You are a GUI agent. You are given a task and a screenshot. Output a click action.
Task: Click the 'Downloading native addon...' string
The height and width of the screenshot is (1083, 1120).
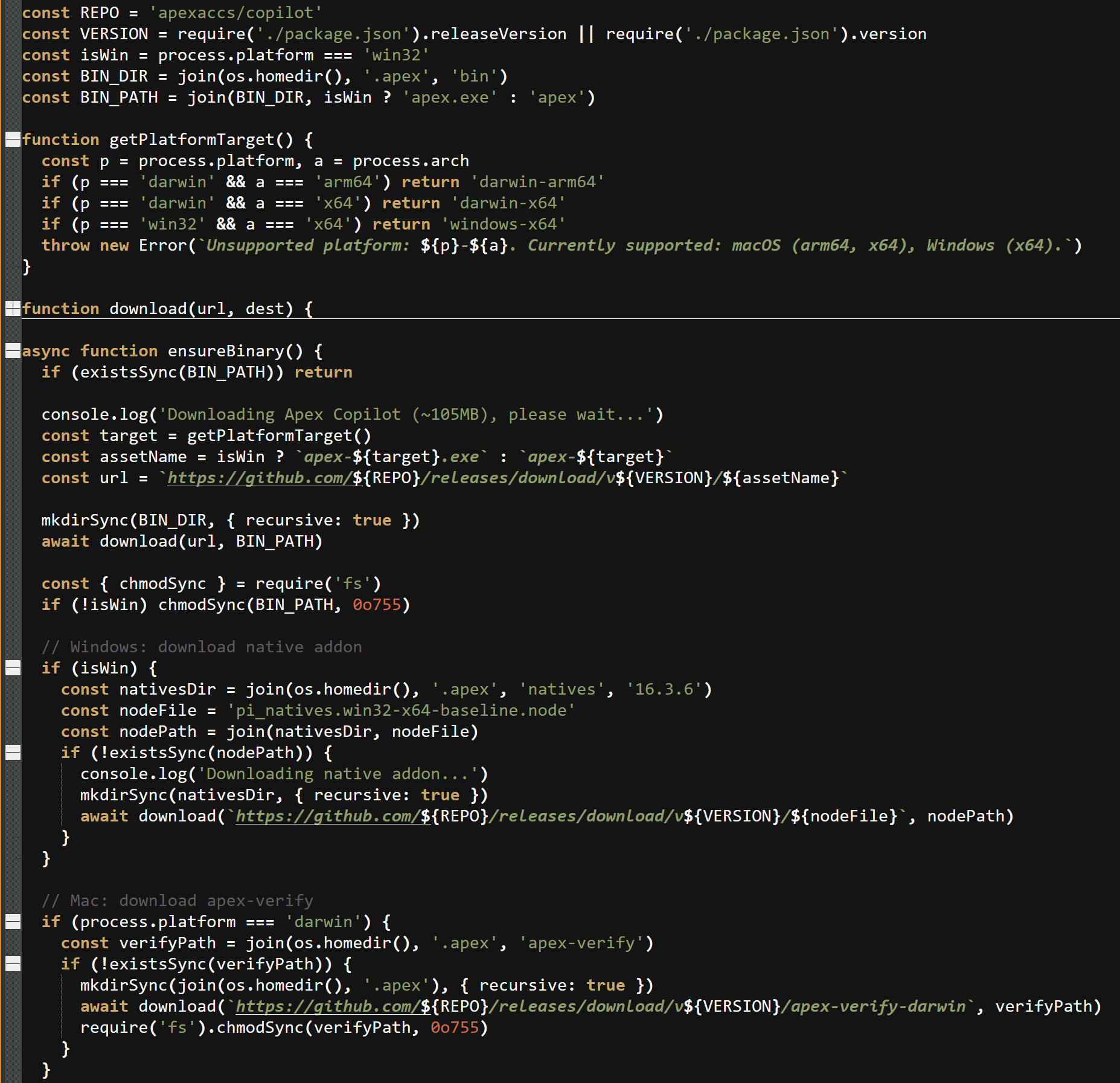(x=338, y=774)
